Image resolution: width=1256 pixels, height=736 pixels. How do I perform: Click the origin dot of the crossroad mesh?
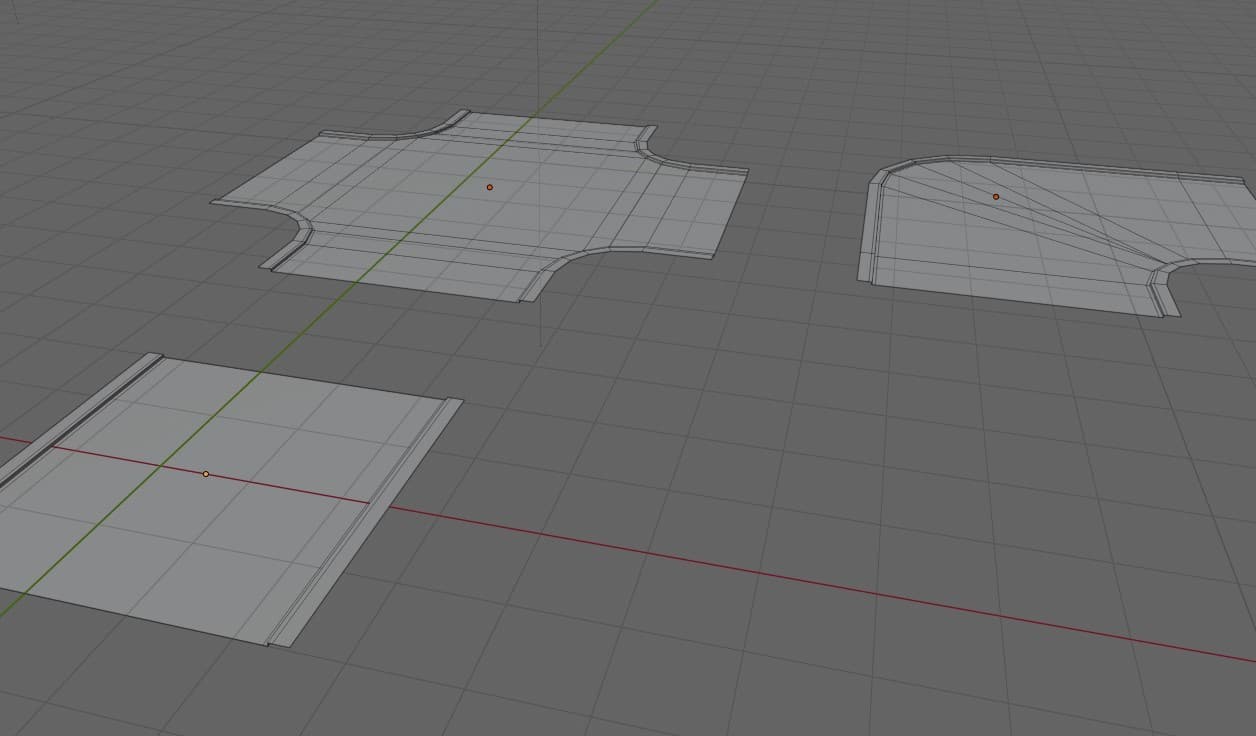490,187
